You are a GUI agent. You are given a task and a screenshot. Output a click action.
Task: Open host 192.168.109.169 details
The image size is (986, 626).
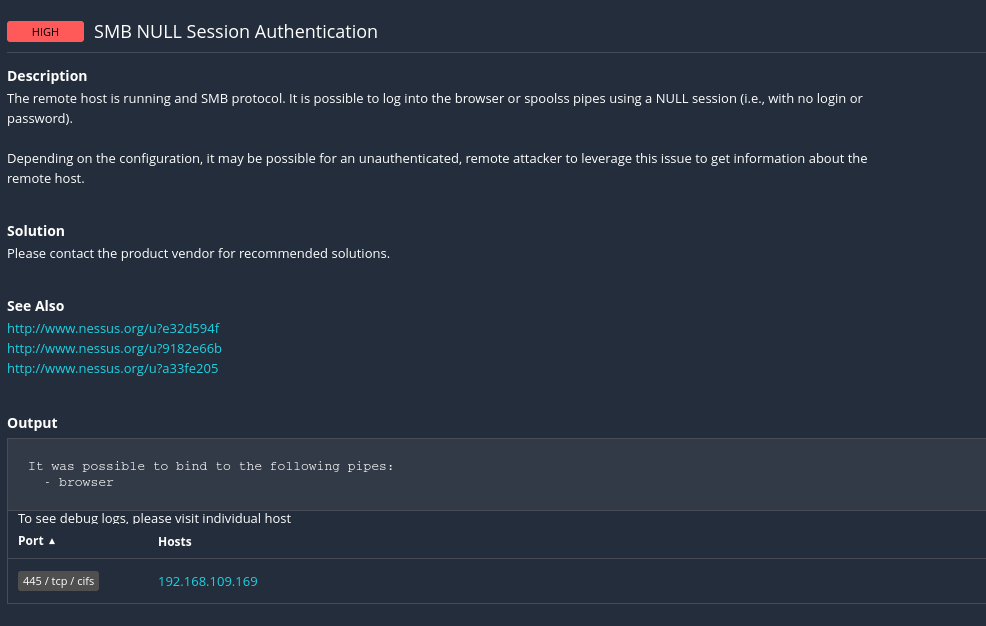click(x=208, y=581)
